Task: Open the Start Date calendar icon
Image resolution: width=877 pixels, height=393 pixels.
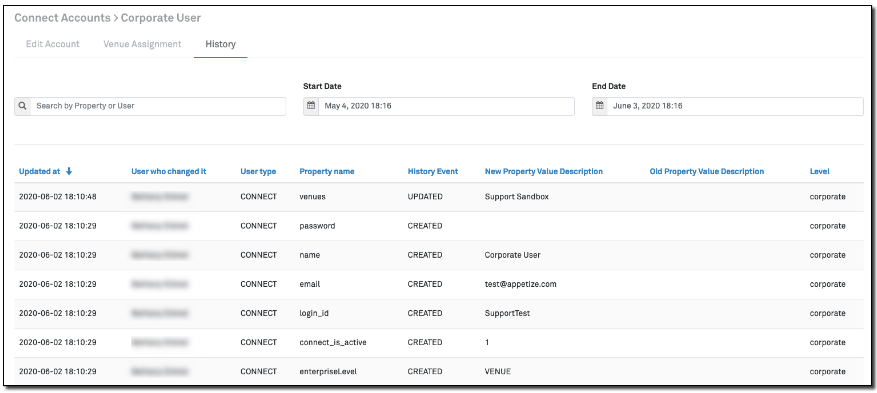Action: click(x=311, y=106)
